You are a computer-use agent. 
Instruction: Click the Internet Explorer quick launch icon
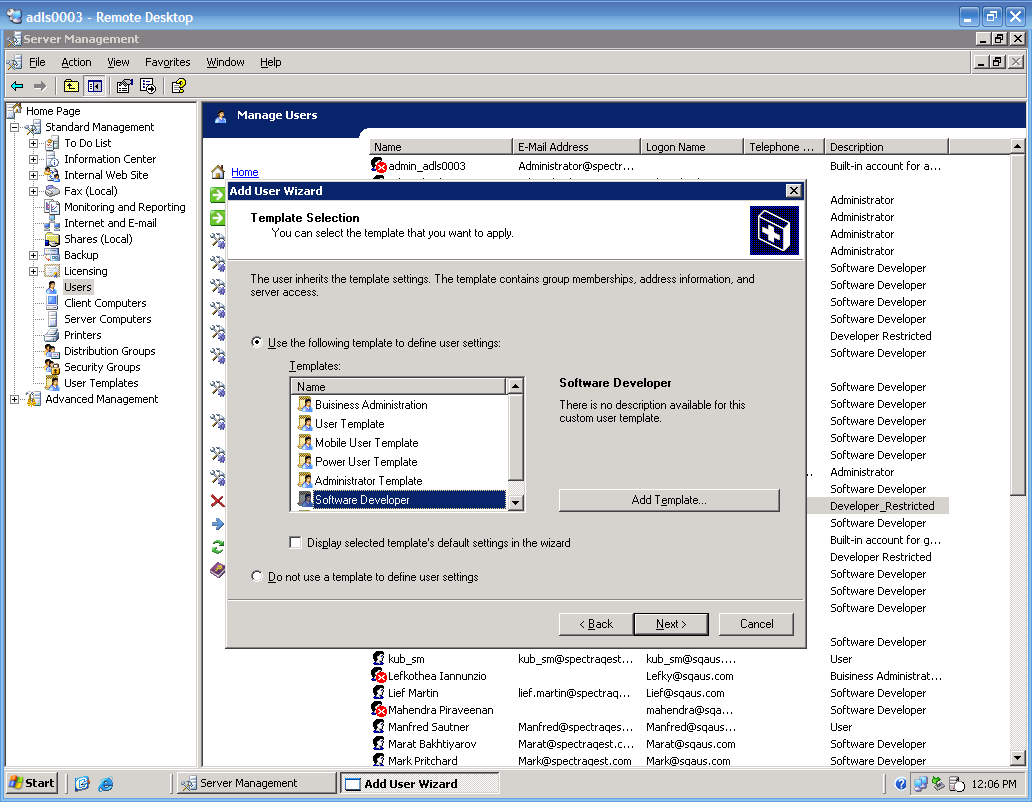[x=105, y=783]
